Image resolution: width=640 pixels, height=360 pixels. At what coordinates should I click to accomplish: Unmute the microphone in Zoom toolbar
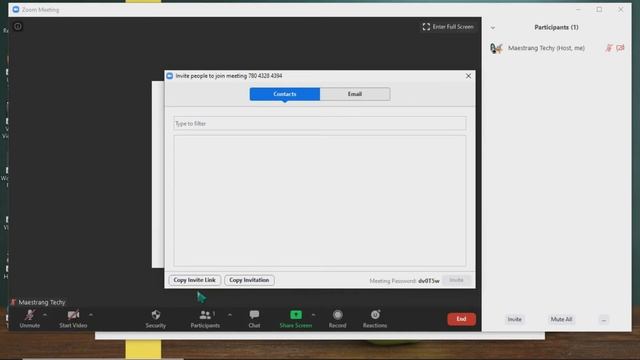tap(30, 319)
